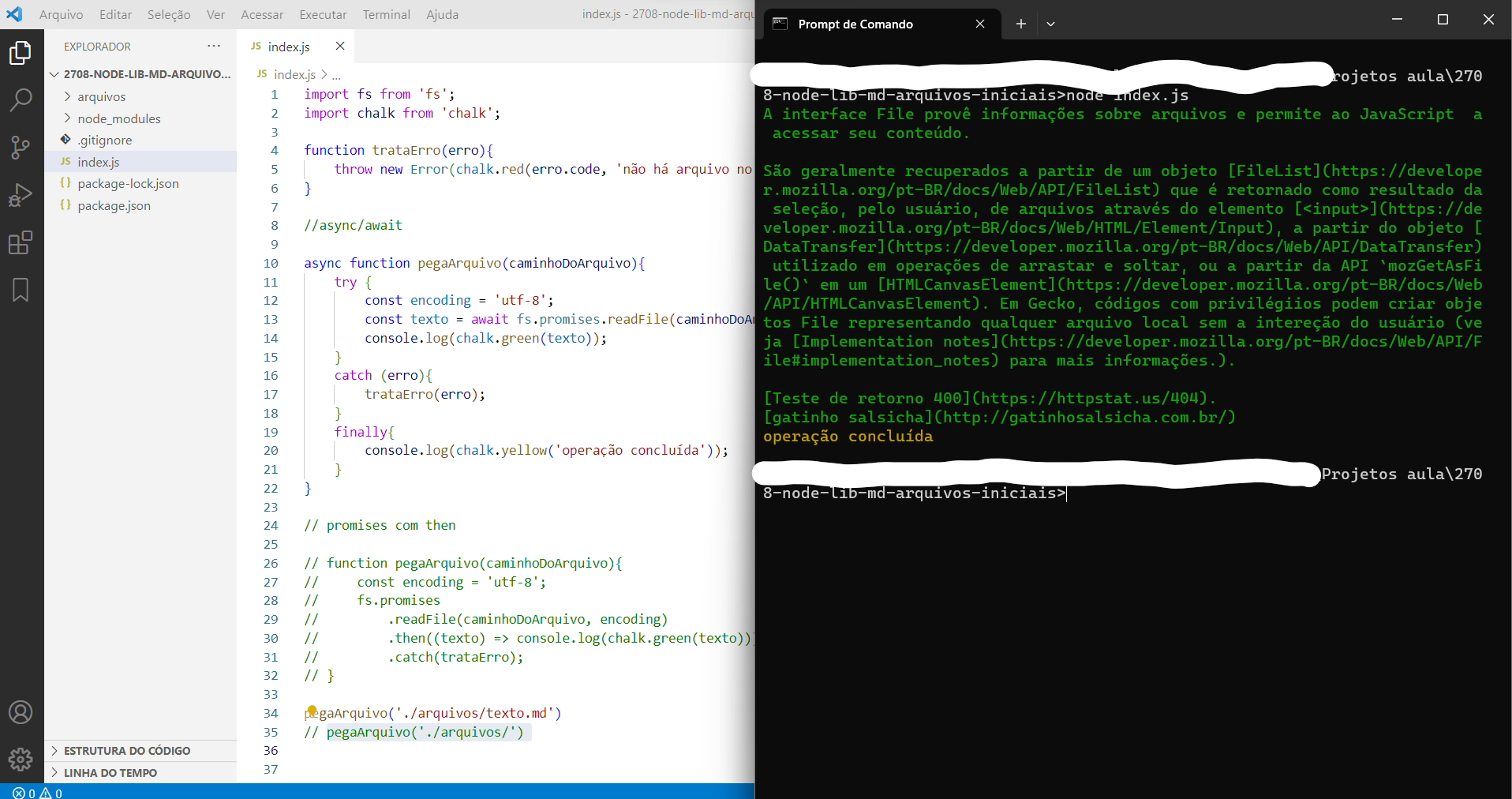Click the lightbulb code action icon
1512x799 pixels.
[x=312, y=711]
